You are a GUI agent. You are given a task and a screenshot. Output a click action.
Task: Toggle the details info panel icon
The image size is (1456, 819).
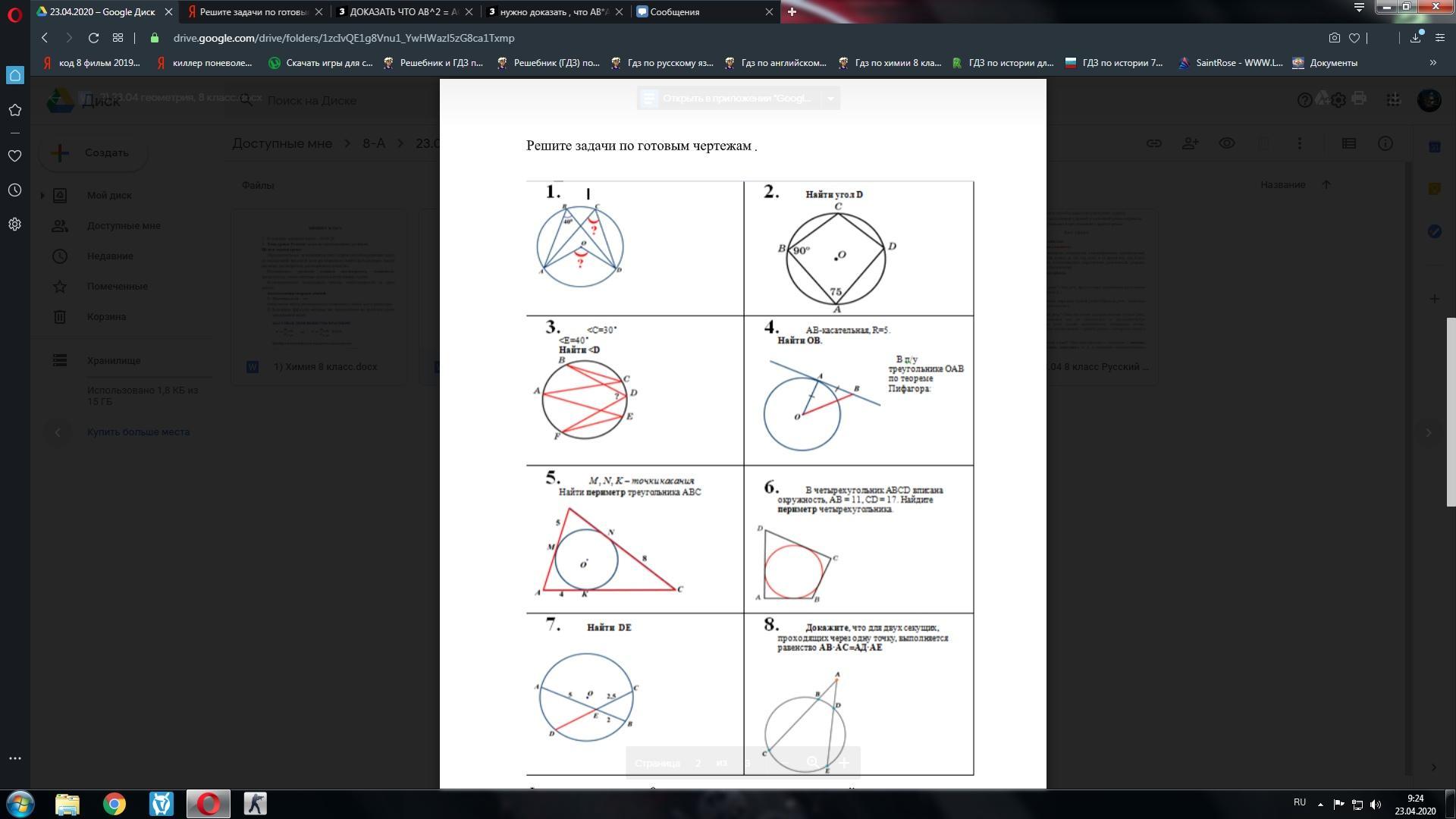[x=1385, y=143]
